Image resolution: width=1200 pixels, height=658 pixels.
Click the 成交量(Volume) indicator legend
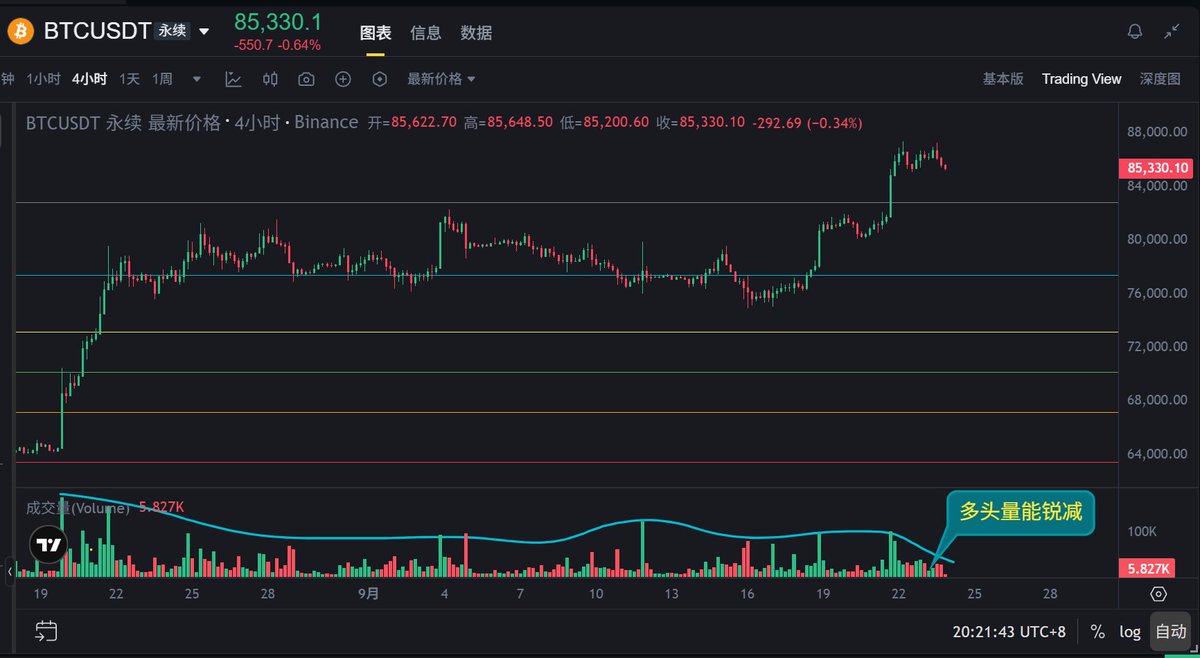78,507
